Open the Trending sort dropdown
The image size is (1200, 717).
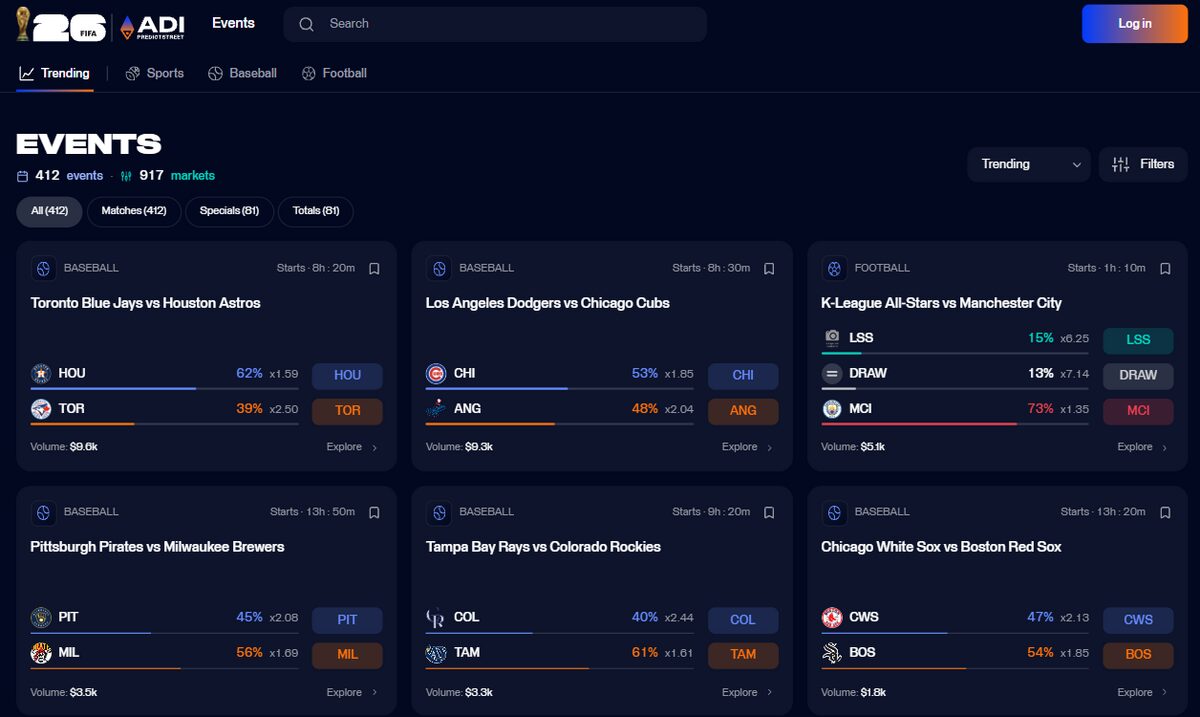pyautogui.click(x=1029, y=164)
